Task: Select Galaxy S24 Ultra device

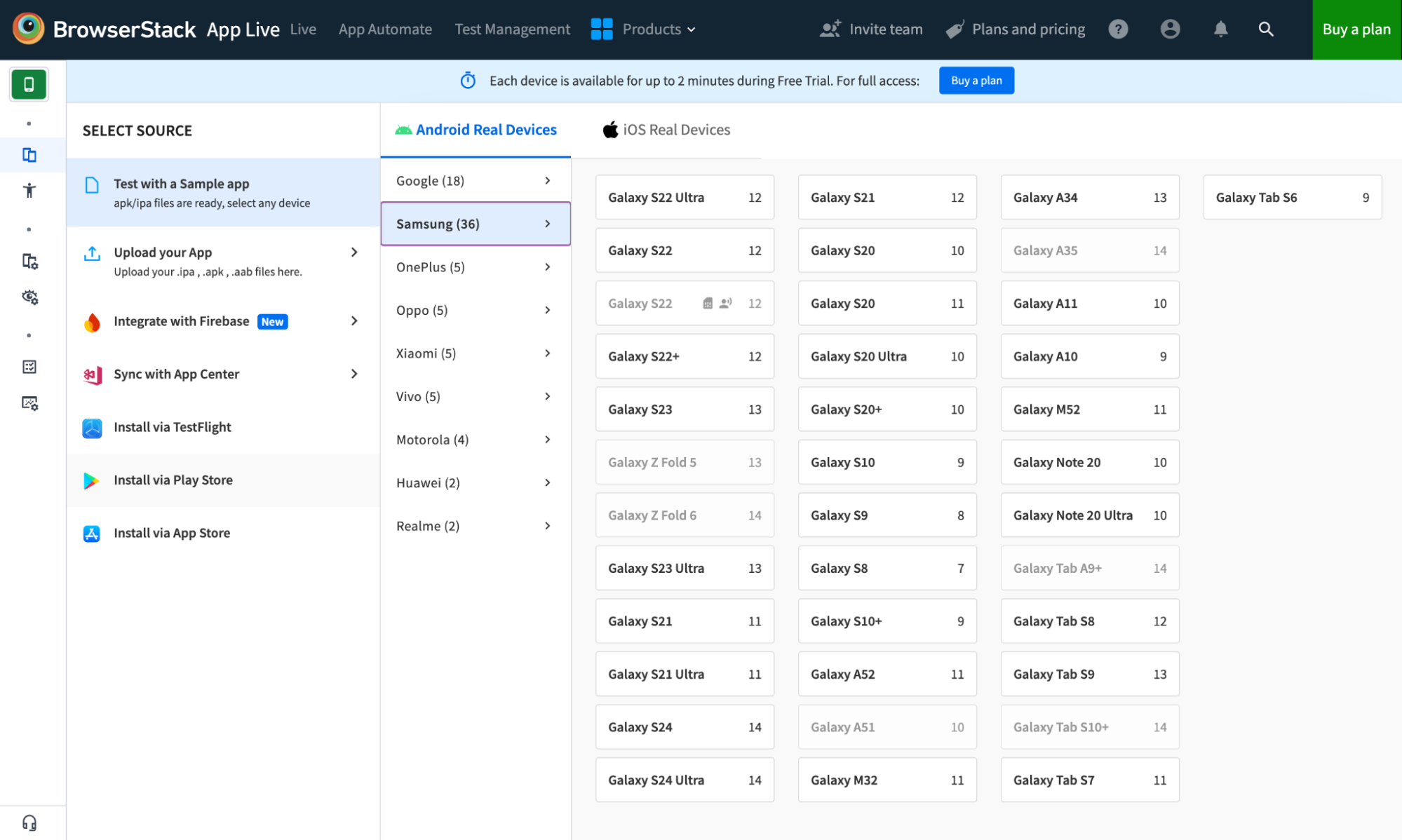Action: [x=685, y=780]
